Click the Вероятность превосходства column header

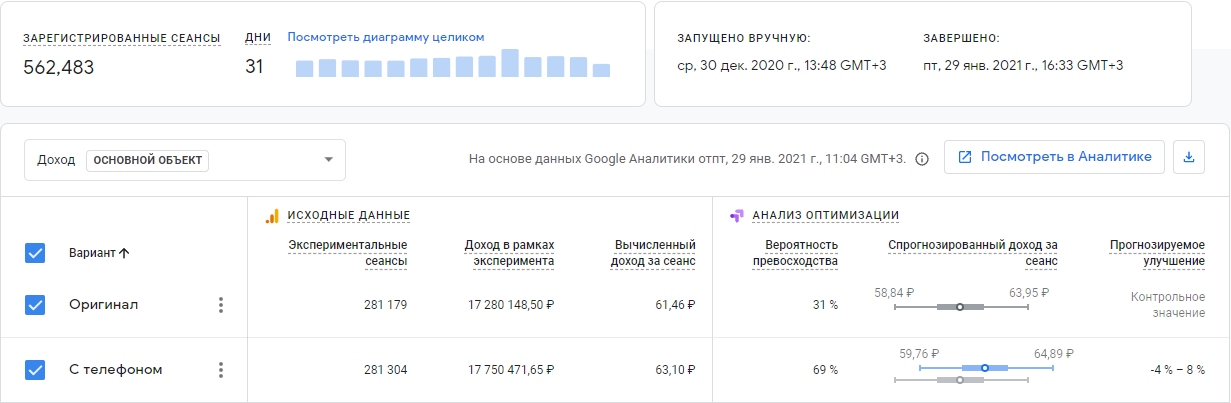tap(795, 253)
